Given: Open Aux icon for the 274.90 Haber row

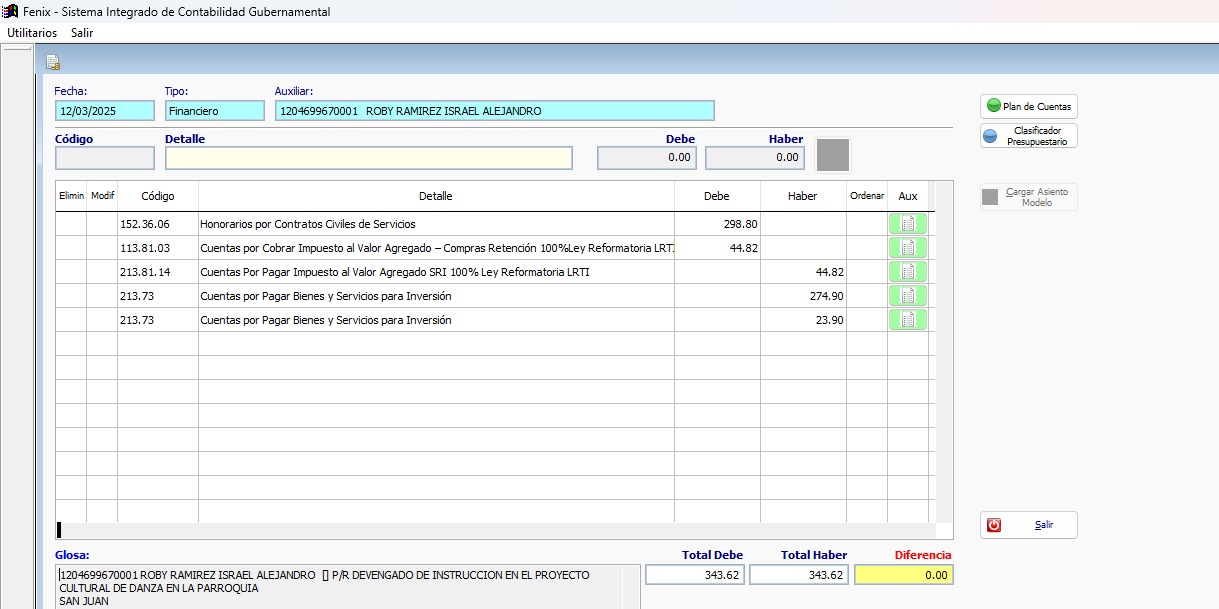Looking at the screenshot, I should pos(907,296).
